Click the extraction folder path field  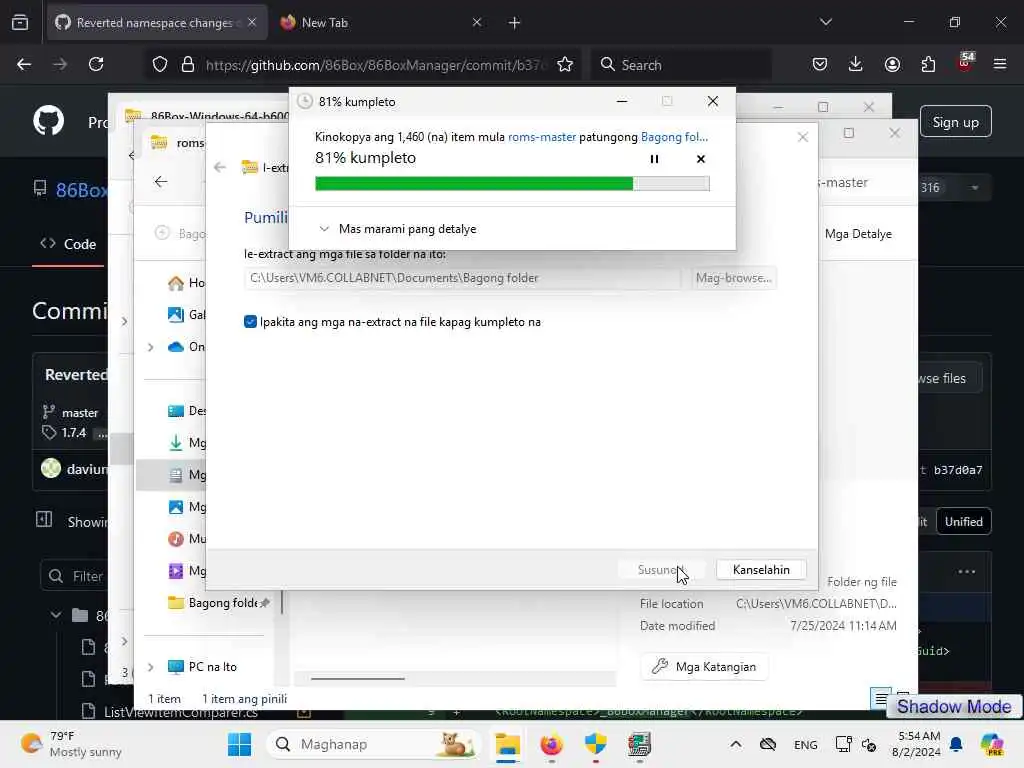pos(462,278)
